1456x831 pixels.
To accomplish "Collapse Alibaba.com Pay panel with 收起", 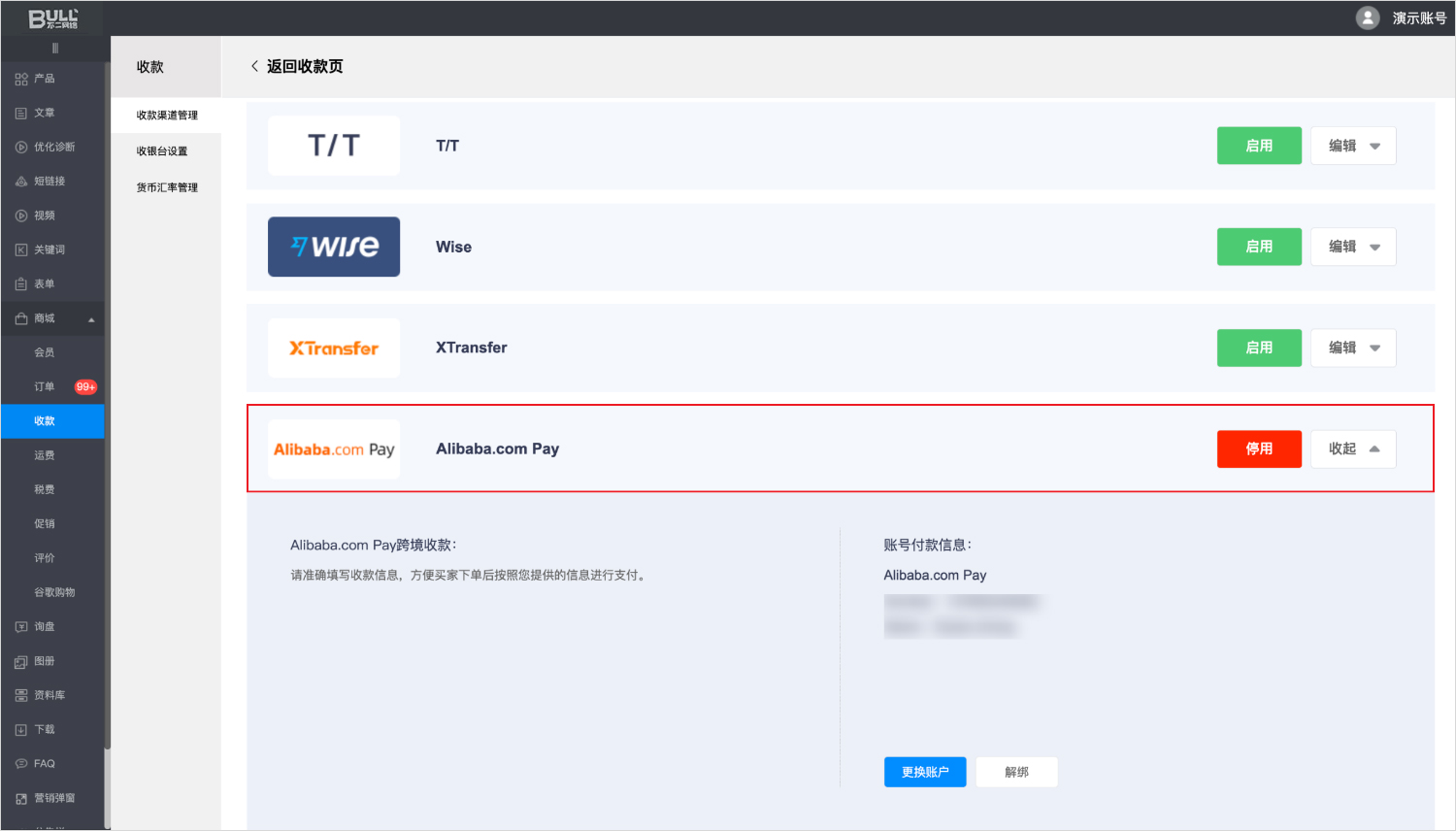I will (1353, 449).
